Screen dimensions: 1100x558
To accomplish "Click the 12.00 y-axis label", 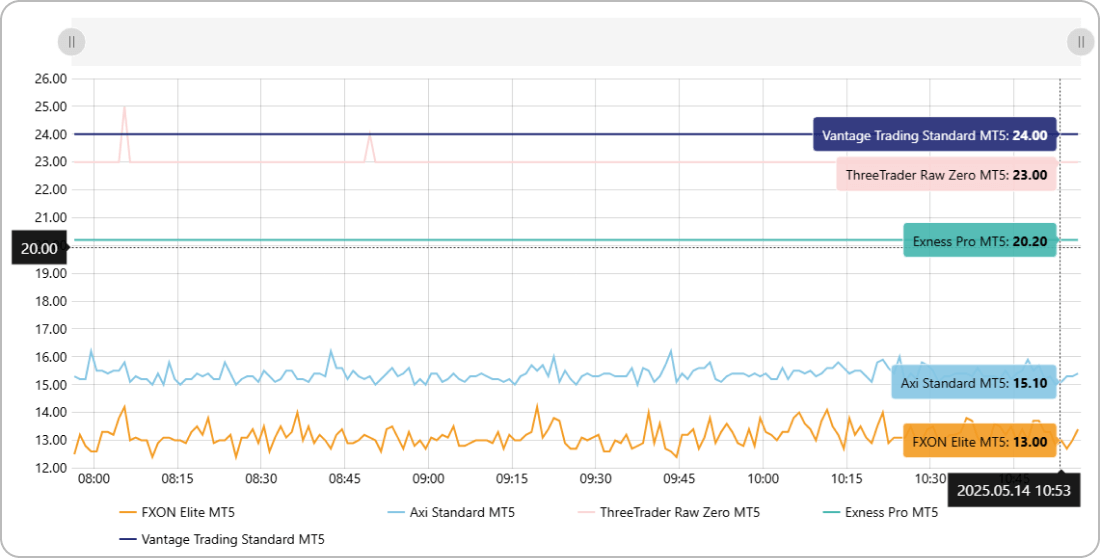I will (51, 467).
